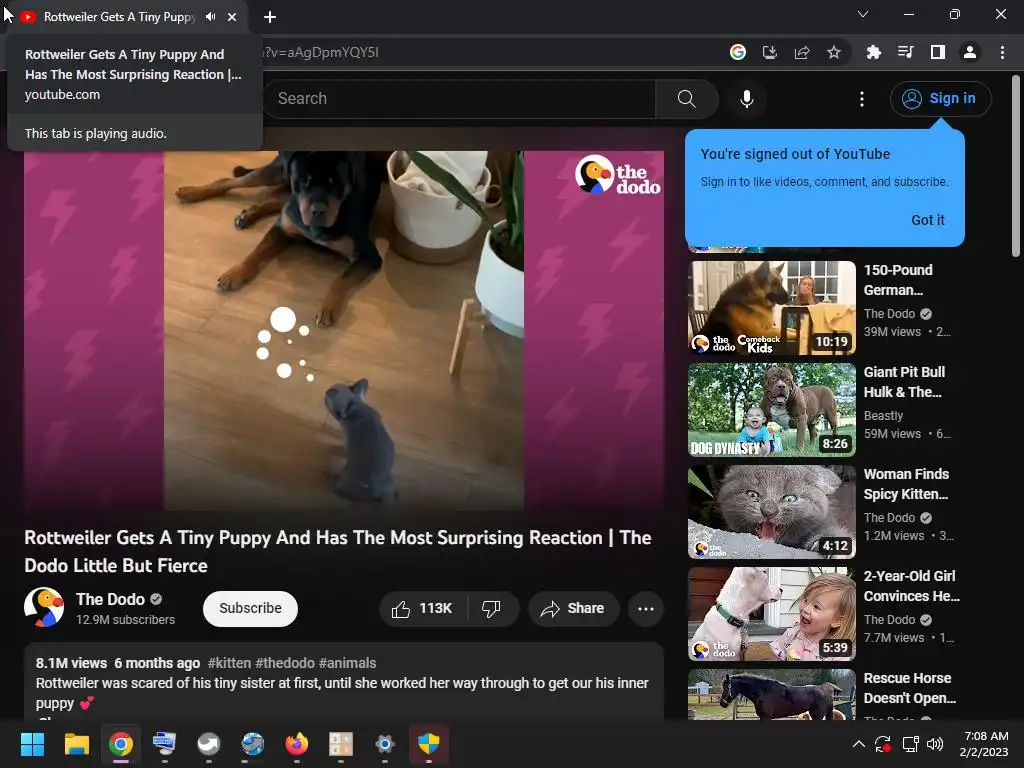Click into the YouTube Search field
This screenshot has height=768, width=1024.
(x=460, y=99)
